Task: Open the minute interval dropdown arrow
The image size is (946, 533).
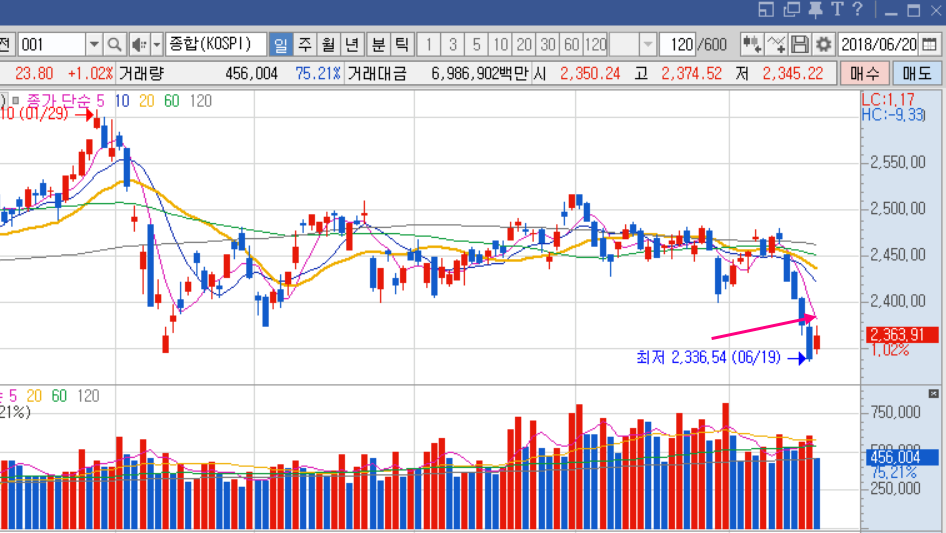Action: [x=647, y=45]
